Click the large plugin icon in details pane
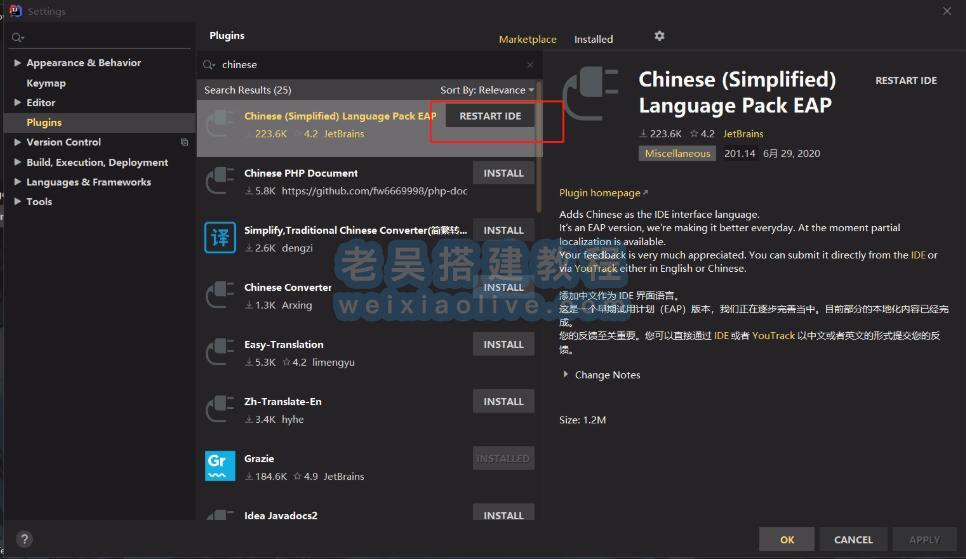 pos(591,94)
